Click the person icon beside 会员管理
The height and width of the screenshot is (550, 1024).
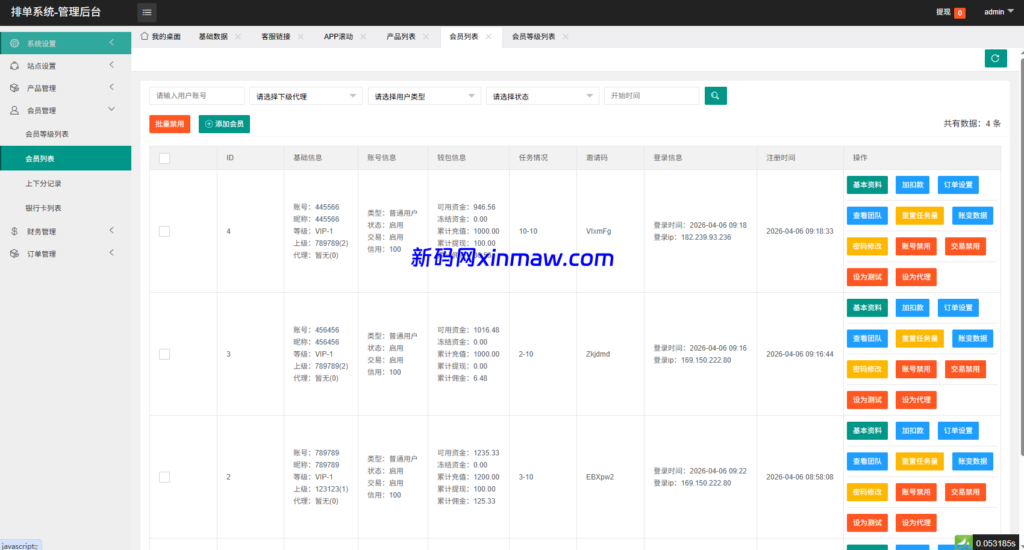pos(14,110)
